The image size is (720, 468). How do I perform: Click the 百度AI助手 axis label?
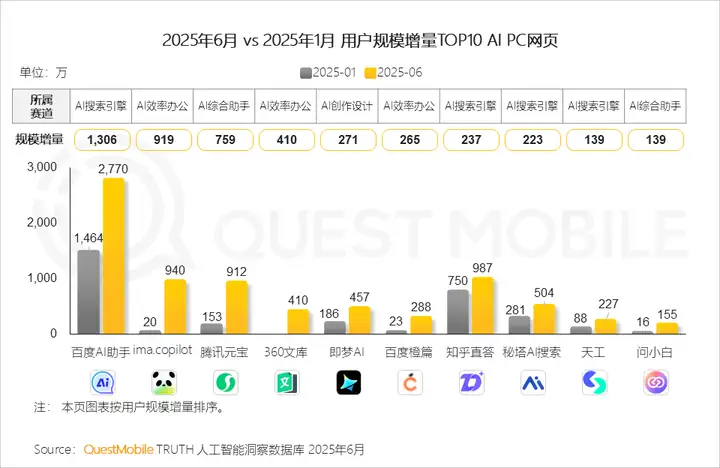[x=101, y=352]
